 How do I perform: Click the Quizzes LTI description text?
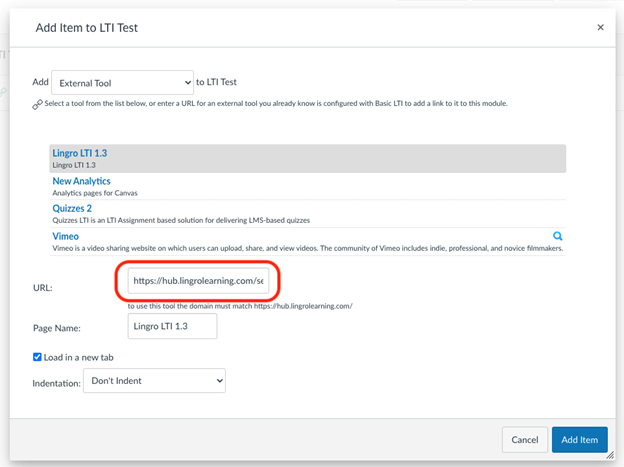(x=181, y=220)
